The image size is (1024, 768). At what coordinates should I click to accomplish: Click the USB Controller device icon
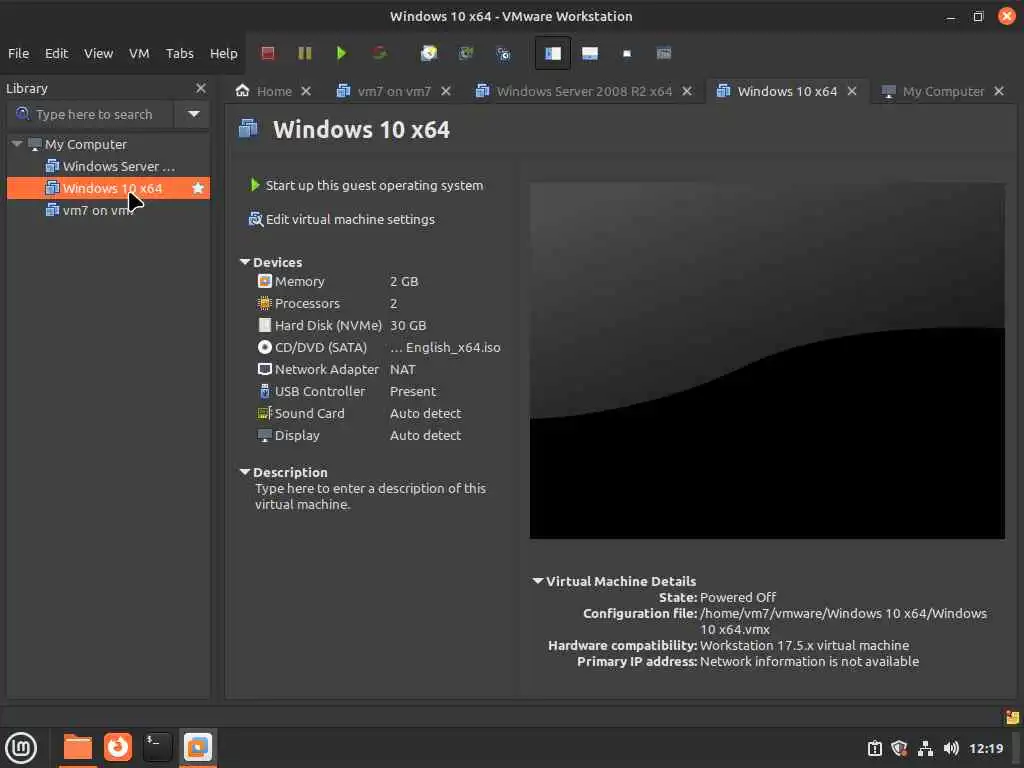(x=264, y=391)
